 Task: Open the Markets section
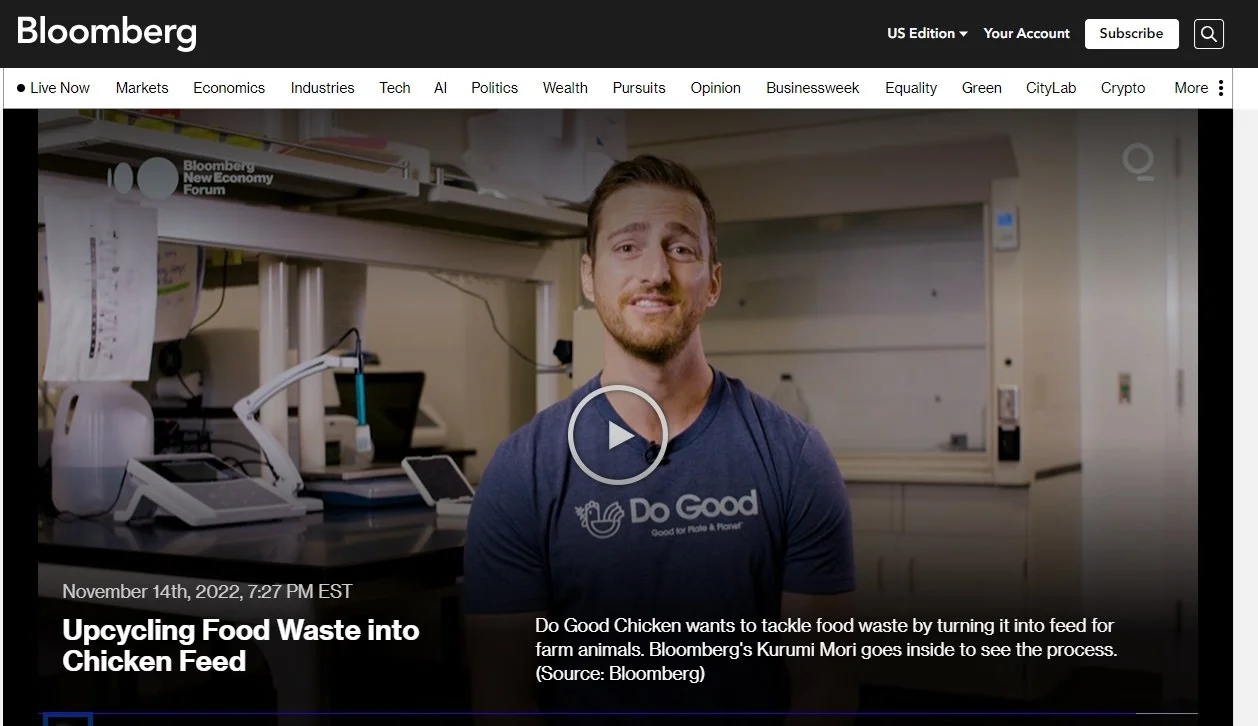click(142, 88)
